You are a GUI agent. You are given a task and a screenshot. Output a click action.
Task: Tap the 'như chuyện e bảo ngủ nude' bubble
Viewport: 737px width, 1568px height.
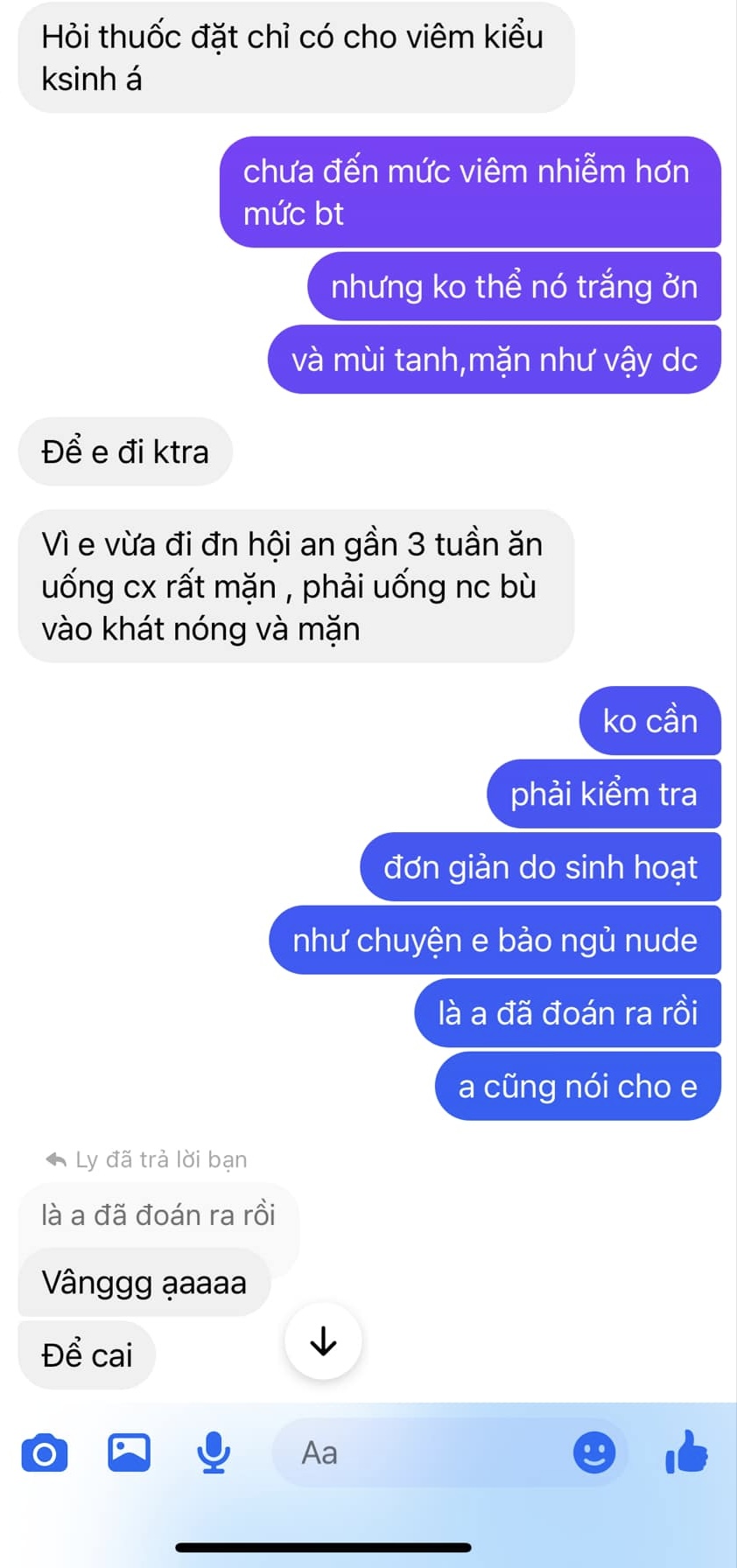click(495, 940)
